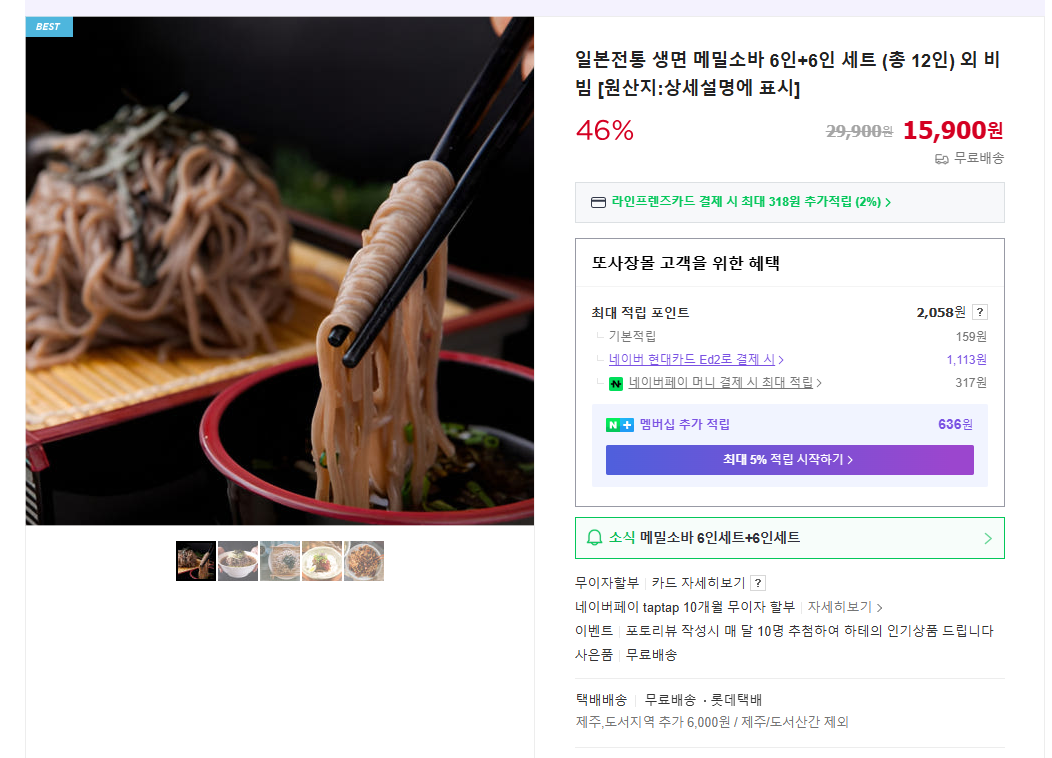1052x758 pixels.
Task: Select the fifth bibim noodle thumbnail
Action: [364, 561]
